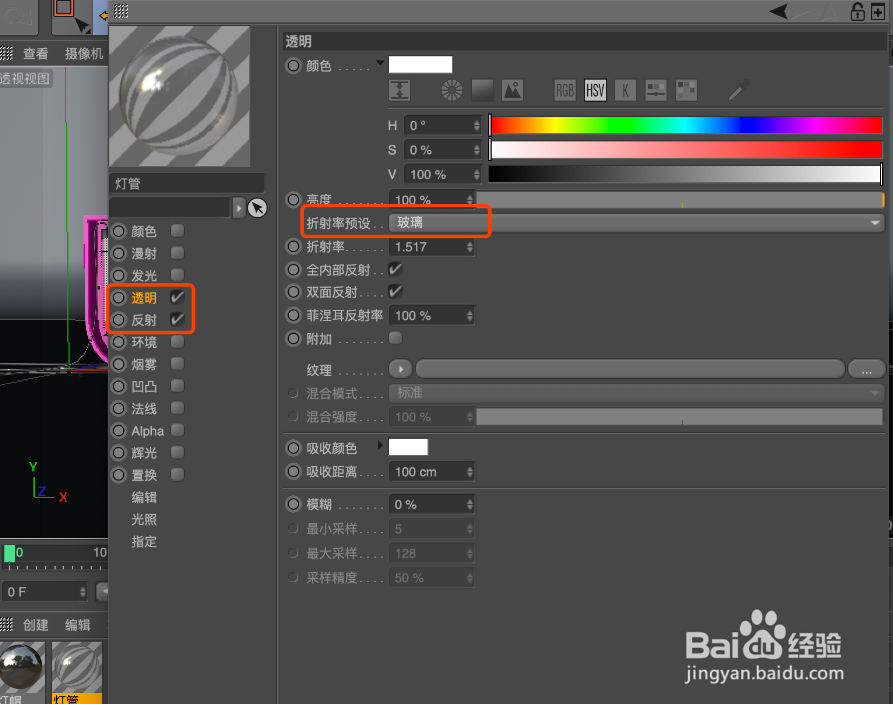
Task: Pick a color with the eyedropper tool
Action: point(738,89)
